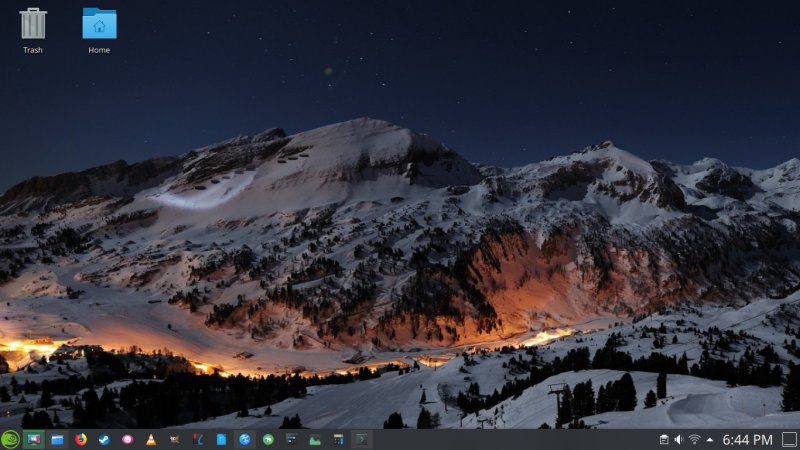Launch VLC media player from taskbar

click(151, 439)
